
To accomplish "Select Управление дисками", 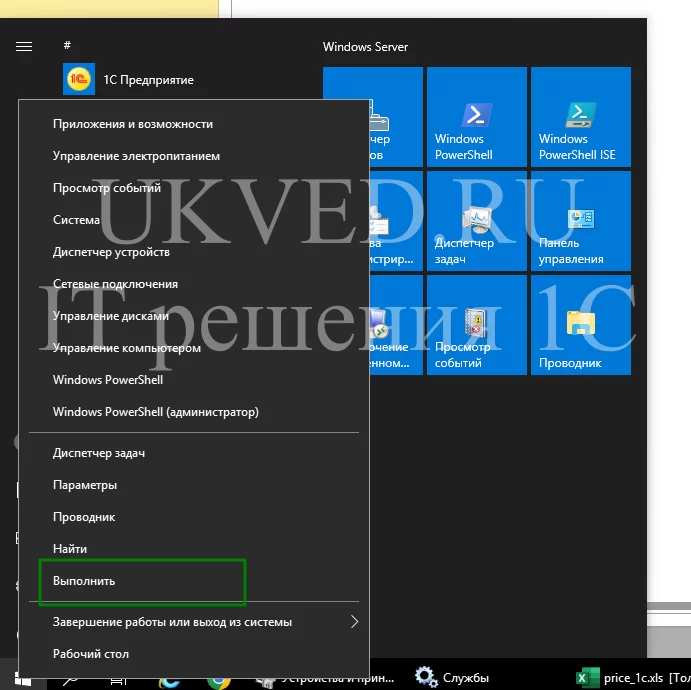I will coord(194,316).
